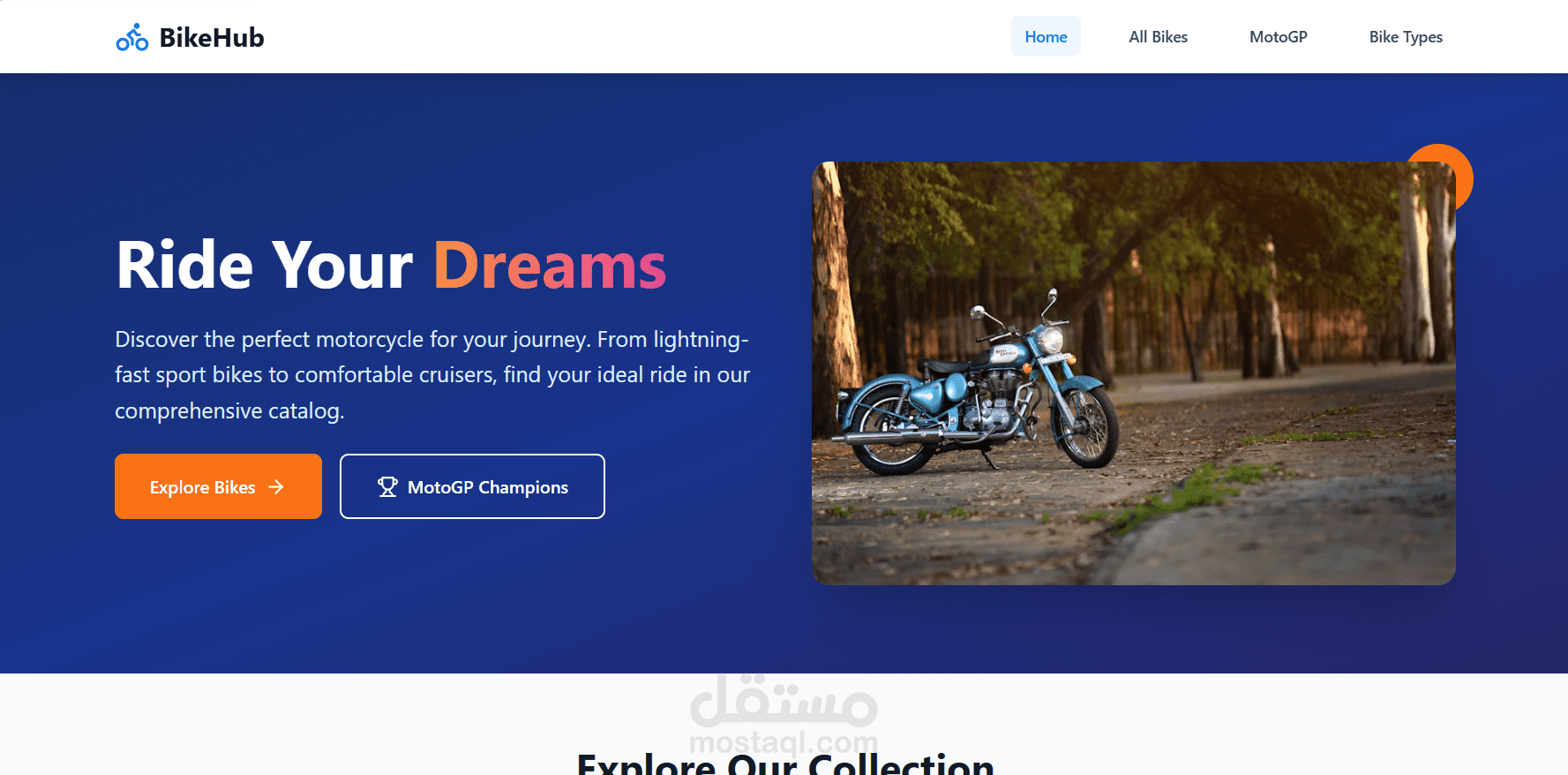Click the BikeHub brand name text

(212, 37)
